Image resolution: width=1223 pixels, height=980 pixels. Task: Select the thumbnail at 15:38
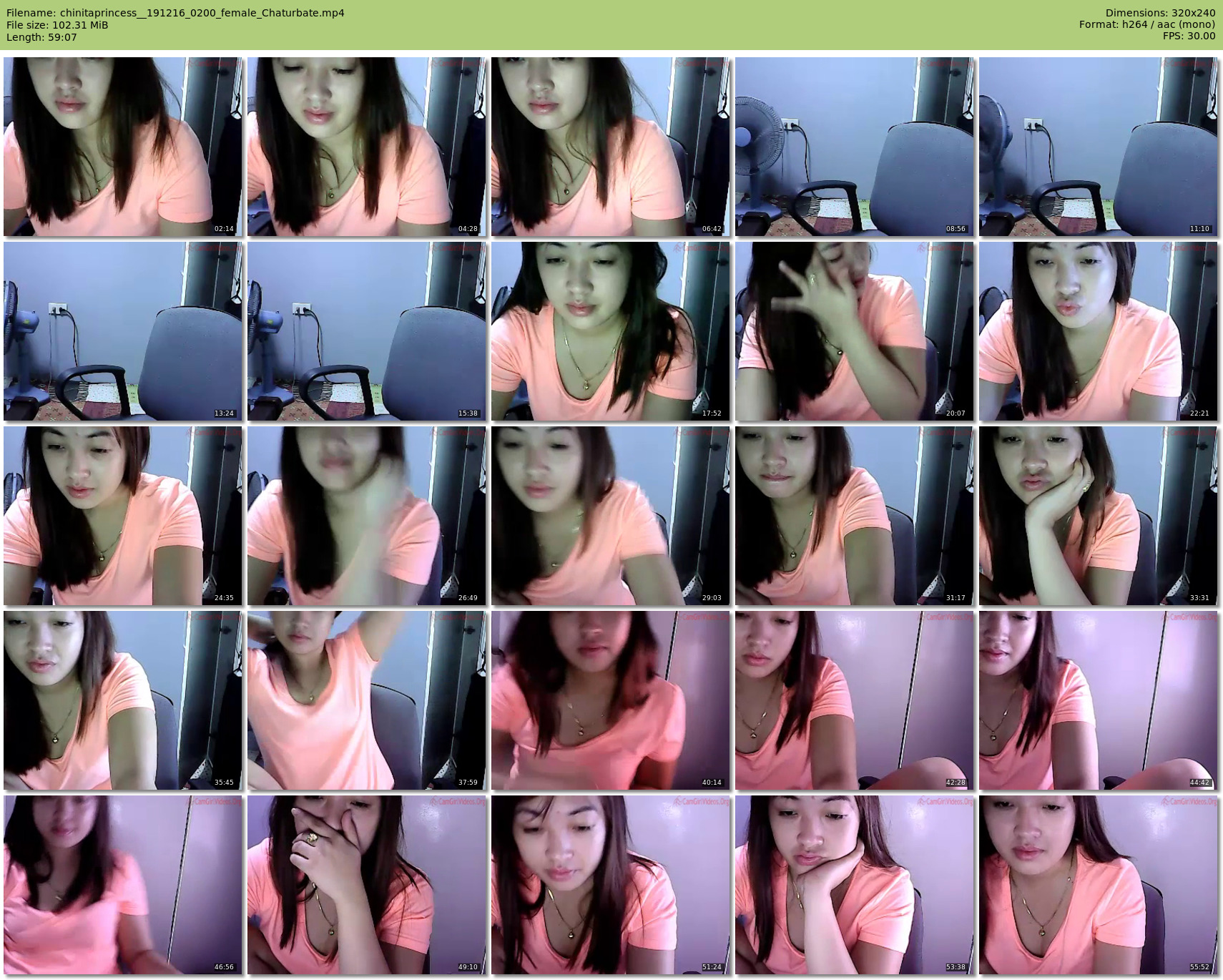366,331
